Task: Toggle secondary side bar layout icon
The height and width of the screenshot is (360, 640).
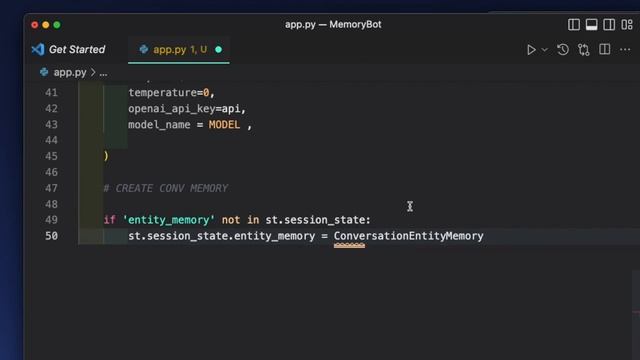Action: pyautogui.click(x=609, y=24)
